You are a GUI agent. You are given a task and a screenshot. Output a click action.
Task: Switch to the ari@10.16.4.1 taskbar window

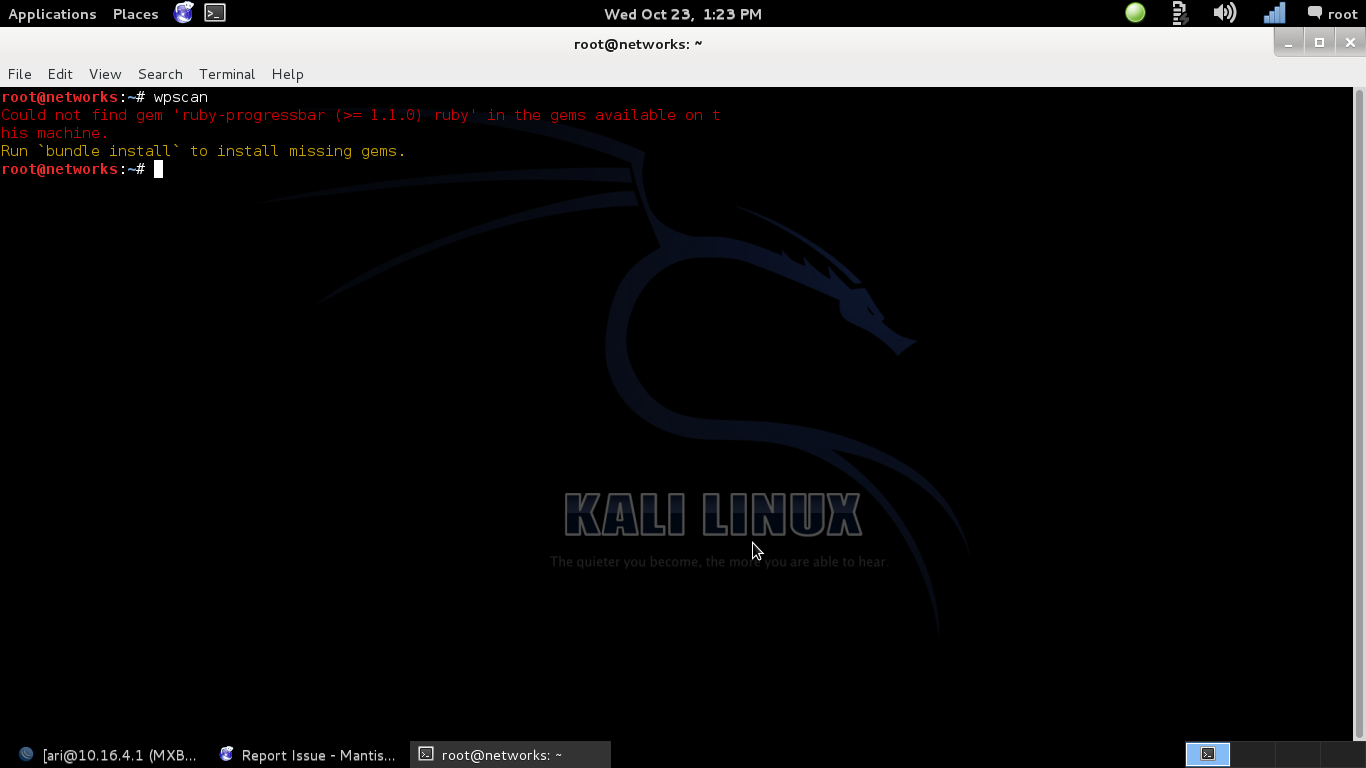click(109, 755)
